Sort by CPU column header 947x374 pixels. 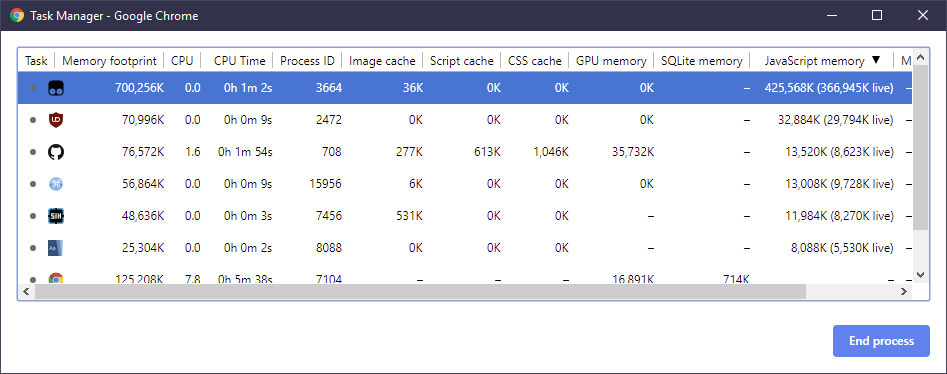pyautogui.click(x=182, y=60)
